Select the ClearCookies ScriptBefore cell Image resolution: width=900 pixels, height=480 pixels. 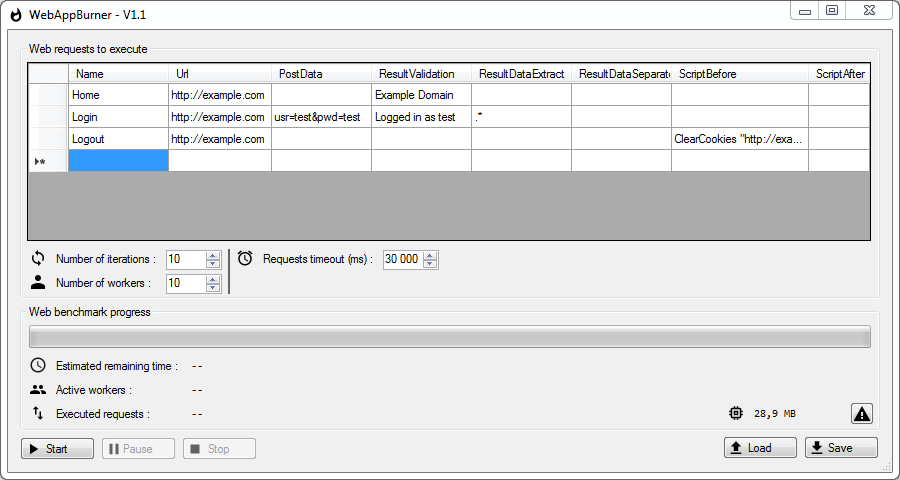(x=740, y=139)
